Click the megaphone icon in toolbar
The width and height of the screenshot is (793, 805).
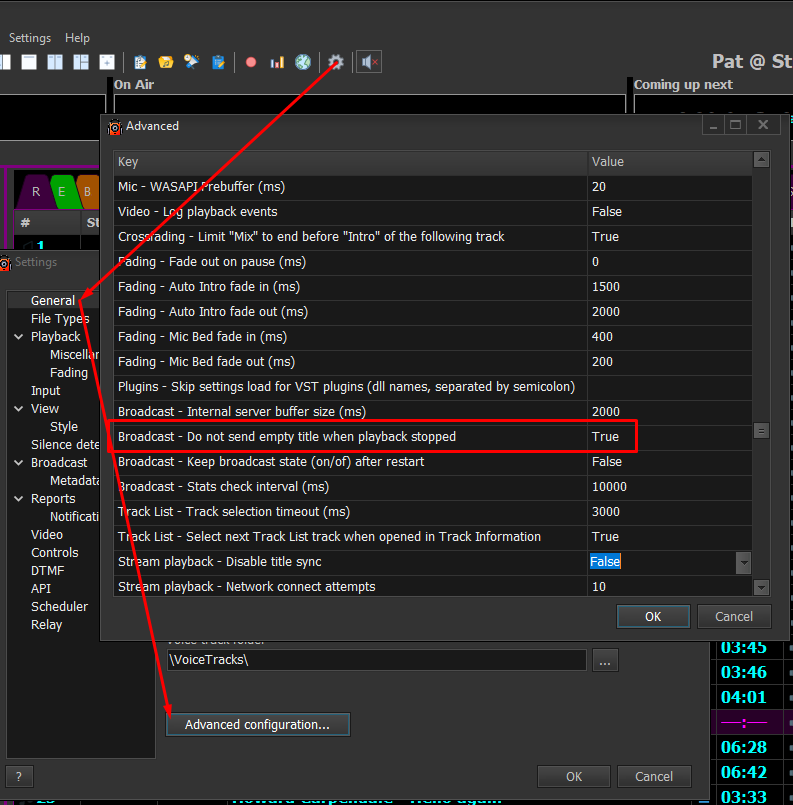(192, 62)
